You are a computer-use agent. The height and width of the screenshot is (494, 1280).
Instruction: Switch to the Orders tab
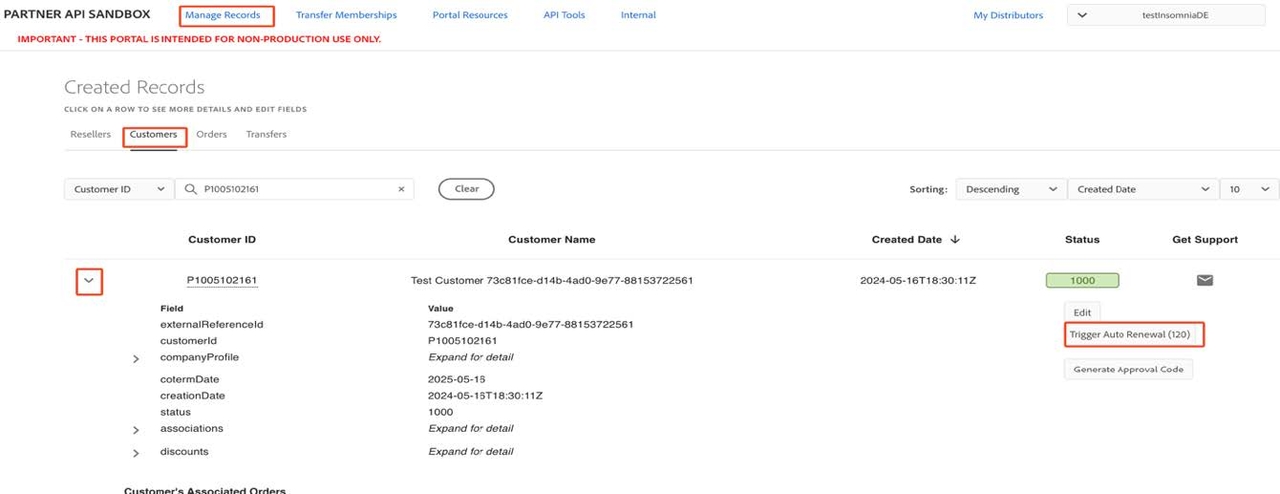[x=211, y=134]
